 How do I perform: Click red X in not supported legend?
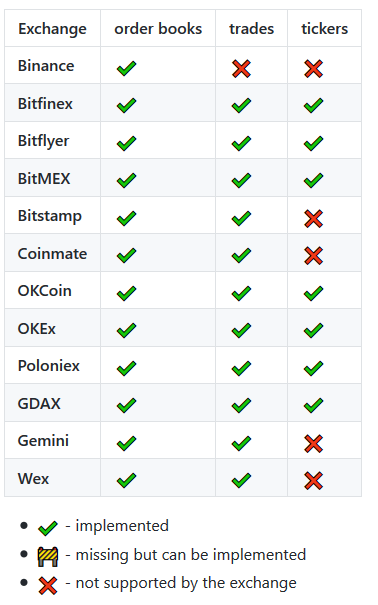point(48,585)
